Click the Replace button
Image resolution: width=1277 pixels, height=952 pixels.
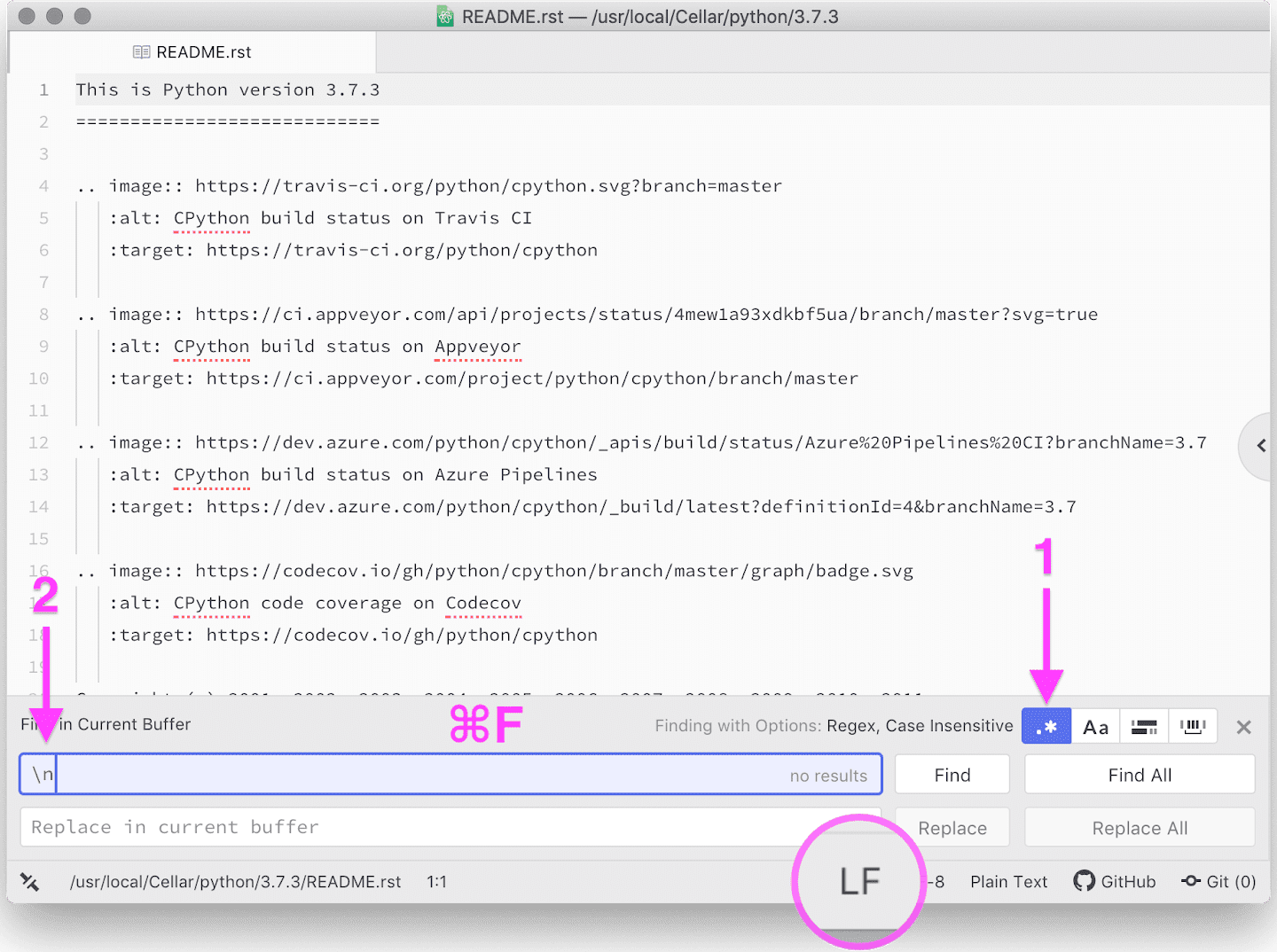click(x=952, y=828)
